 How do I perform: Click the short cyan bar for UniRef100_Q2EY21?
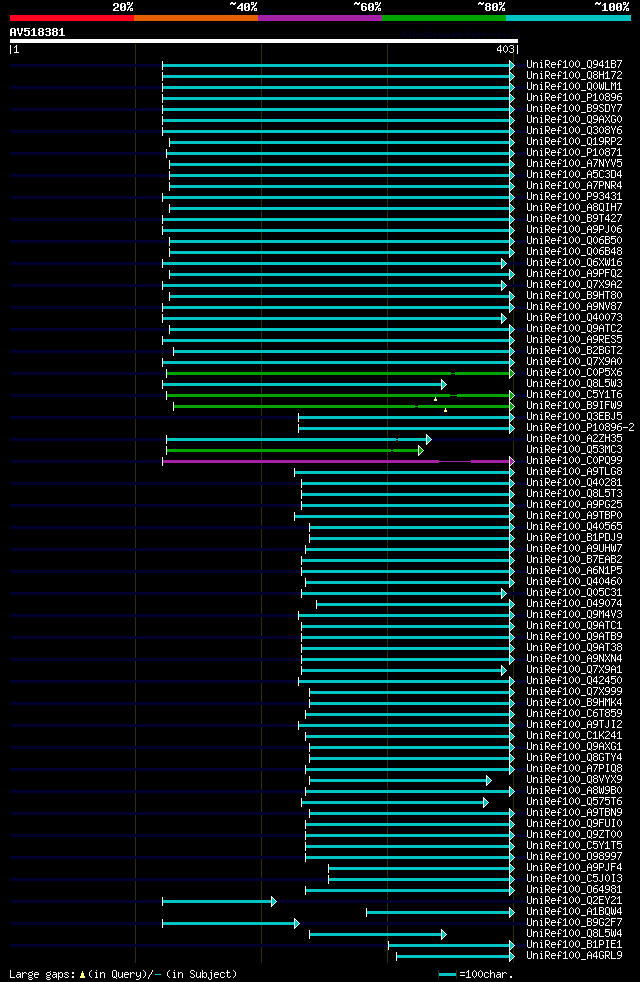[219, 901]
